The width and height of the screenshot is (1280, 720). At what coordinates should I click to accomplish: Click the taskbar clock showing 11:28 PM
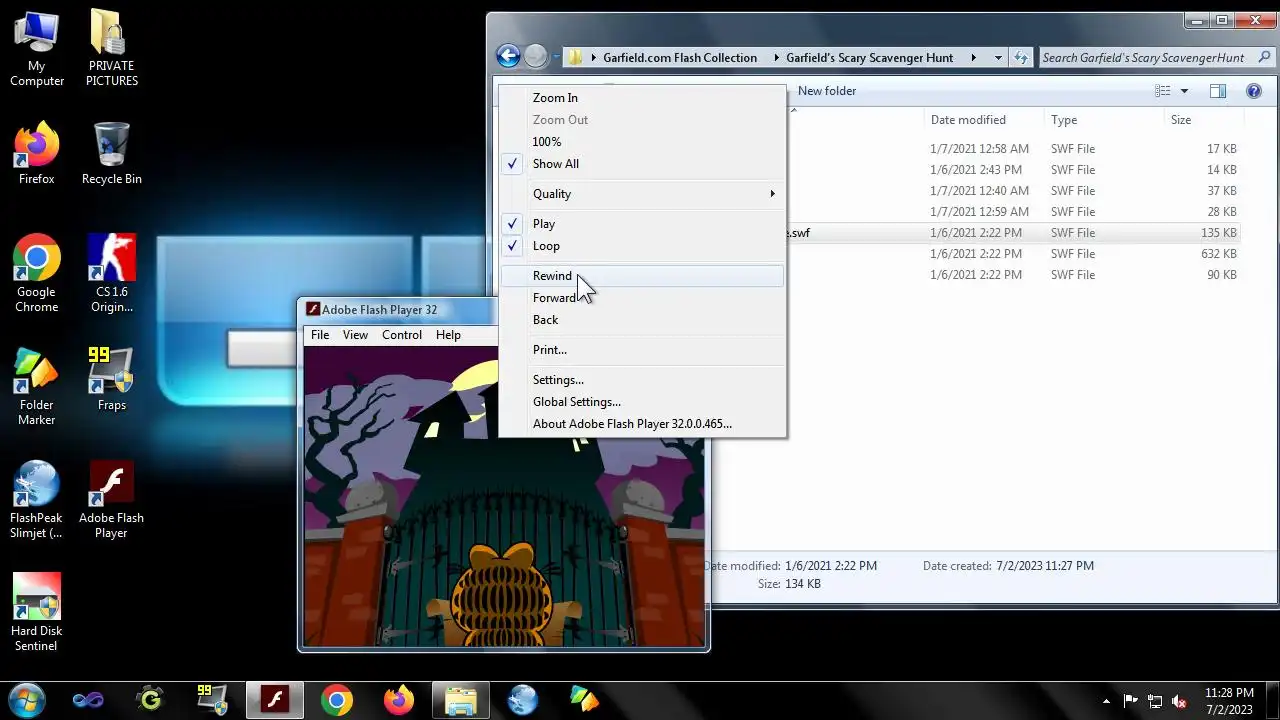coord(1229,701)
